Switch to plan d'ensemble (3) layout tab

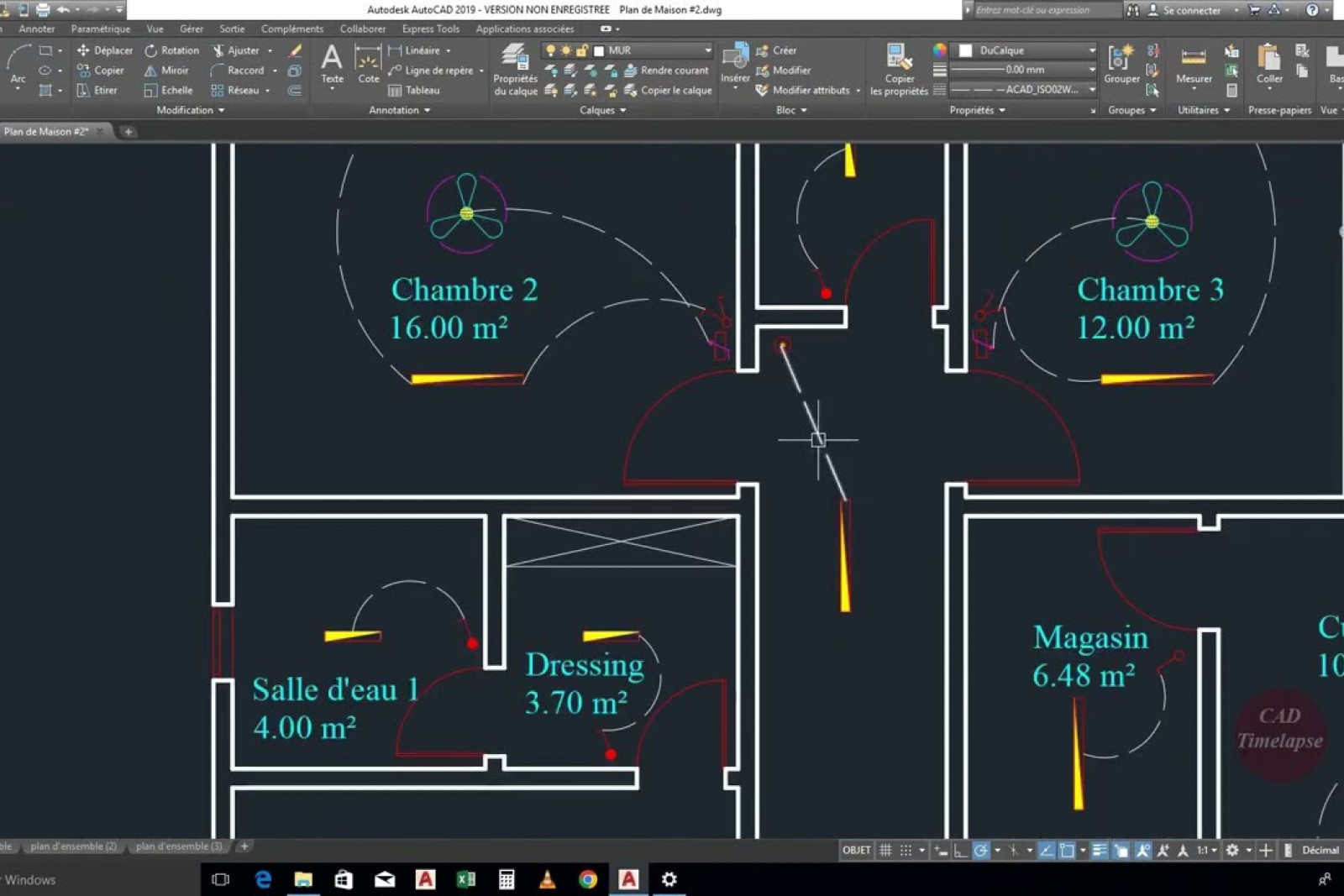click(x=179, y=846)
